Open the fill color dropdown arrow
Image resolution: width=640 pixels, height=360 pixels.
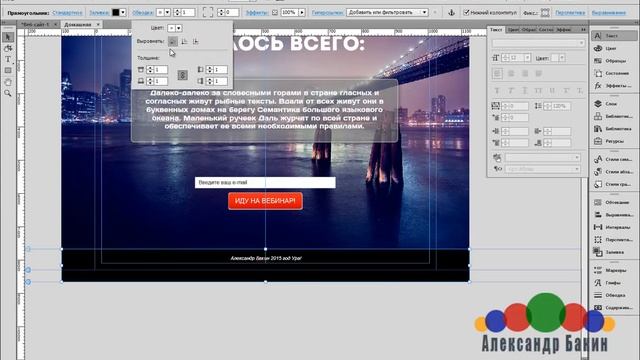122,13
